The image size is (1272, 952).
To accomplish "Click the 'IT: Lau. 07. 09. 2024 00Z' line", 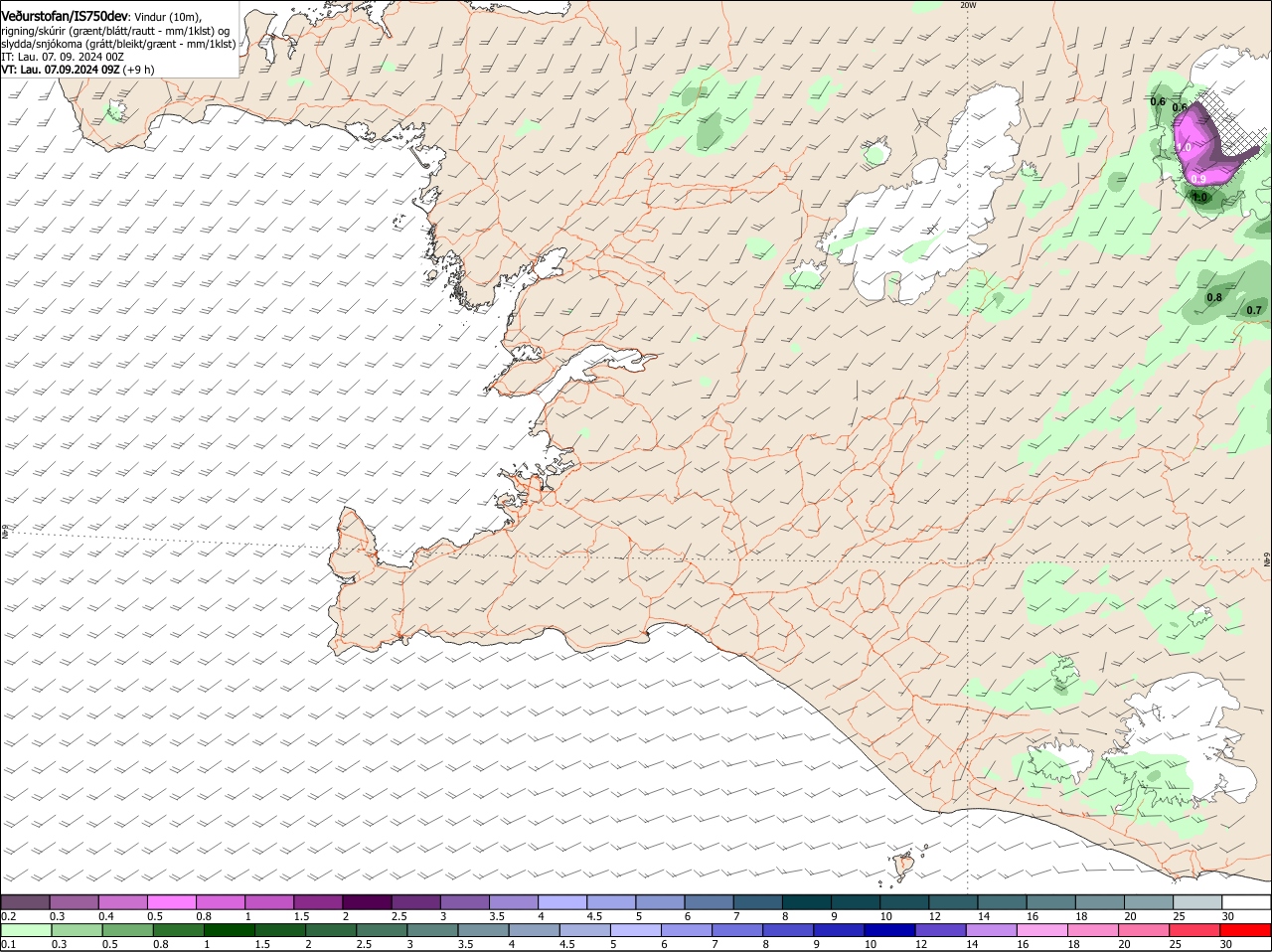I will coord(63,57).
